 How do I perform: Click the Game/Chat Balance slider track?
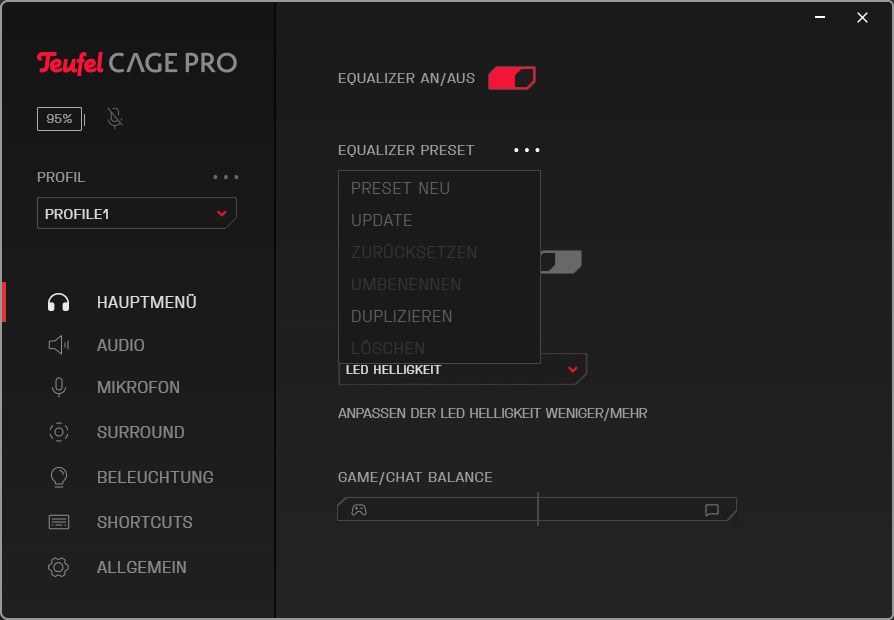pos(537,510)
